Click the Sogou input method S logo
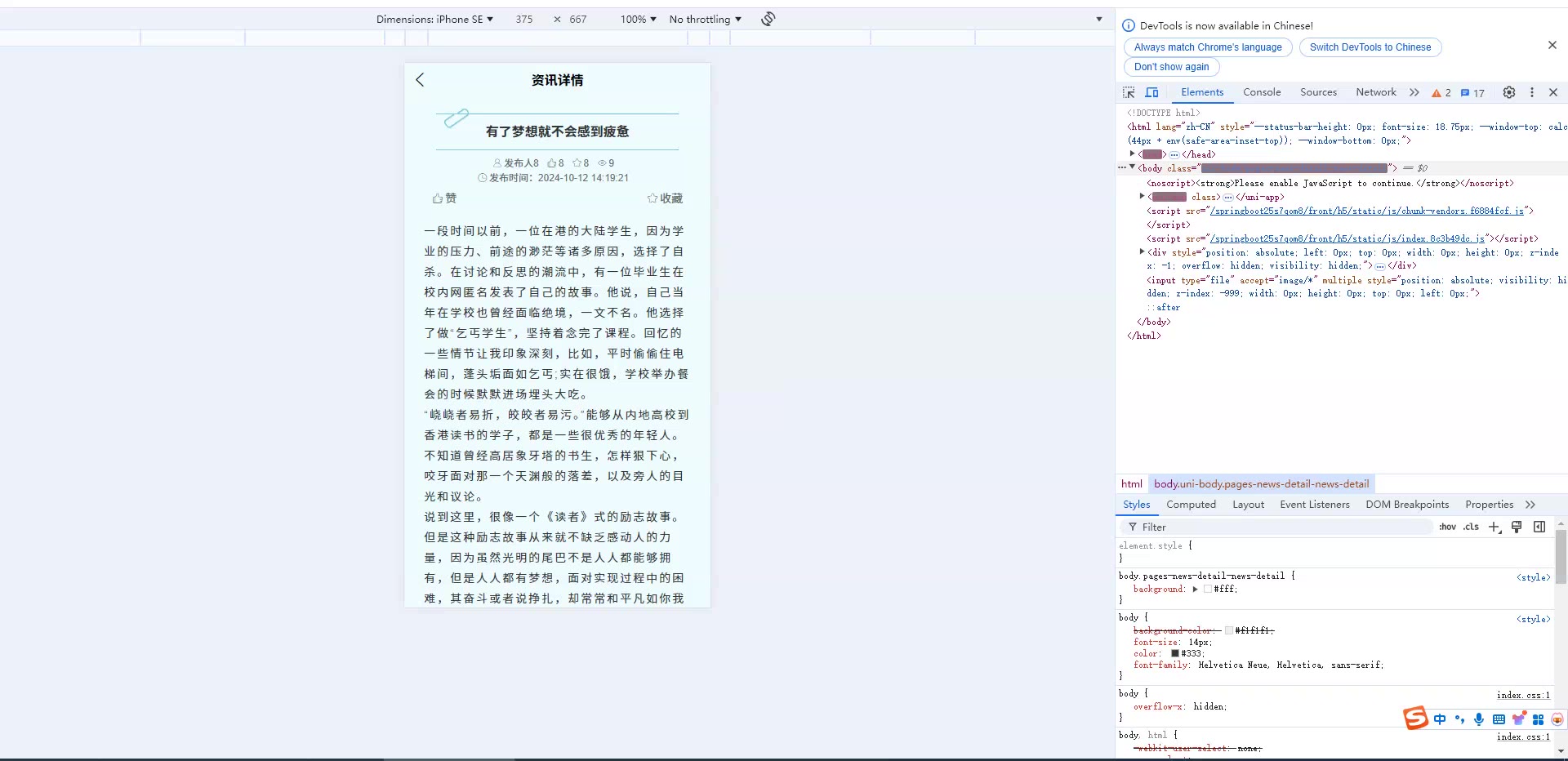This screenshot has height=761, width=1568. 1415,718
